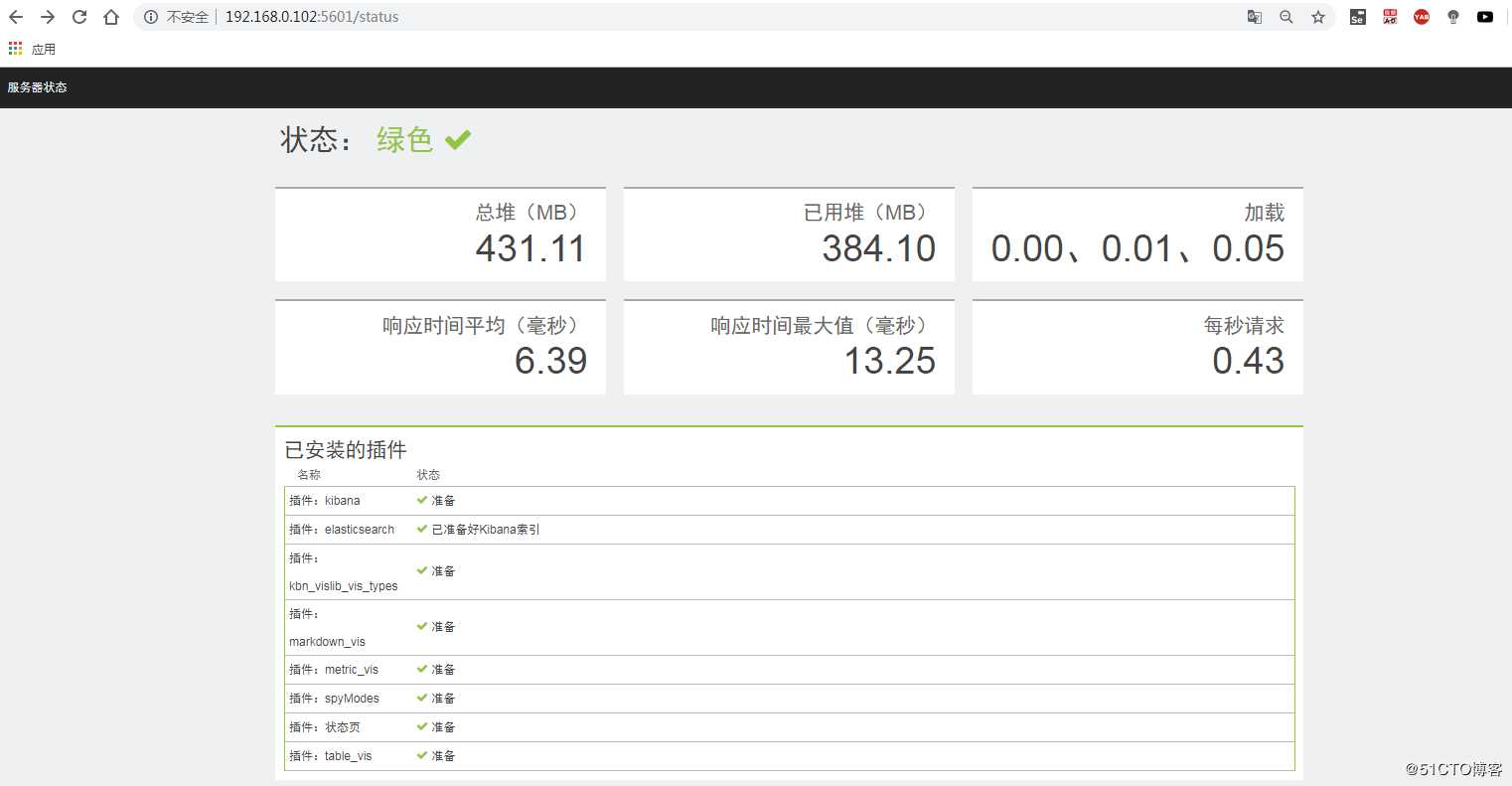Screen dimensions: 1512x786
Task: Open site info via the 不安全 icon
Action: [x=151, y=17]
